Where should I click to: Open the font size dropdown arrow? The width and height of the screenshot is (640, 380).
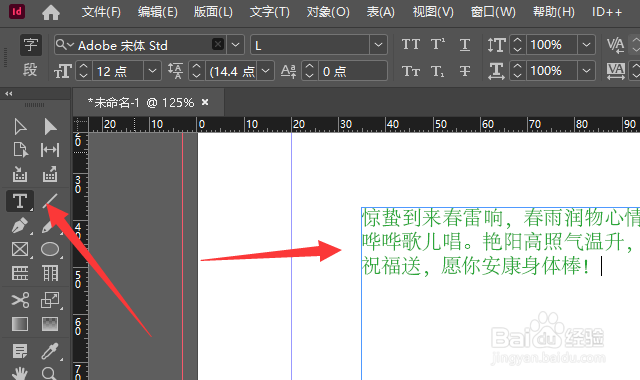(152, 71)
